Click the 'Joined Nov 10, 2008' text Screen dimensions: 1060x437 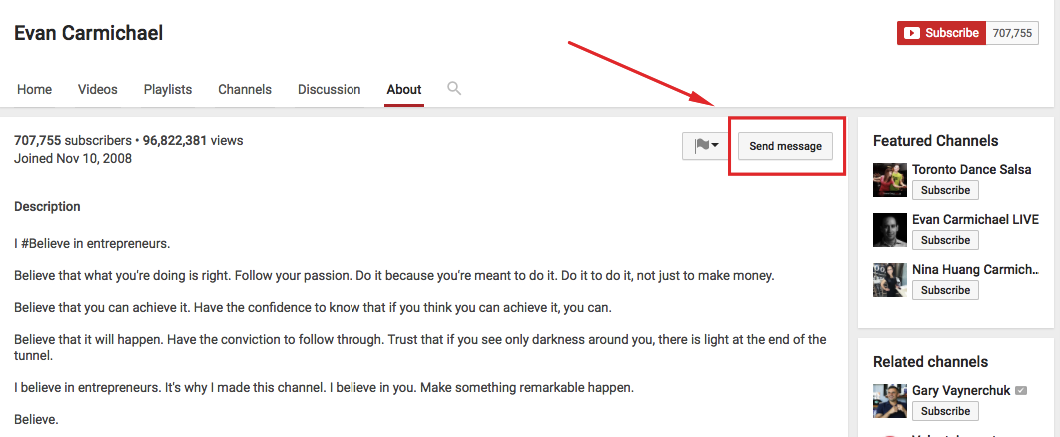(x=73, y=158)
